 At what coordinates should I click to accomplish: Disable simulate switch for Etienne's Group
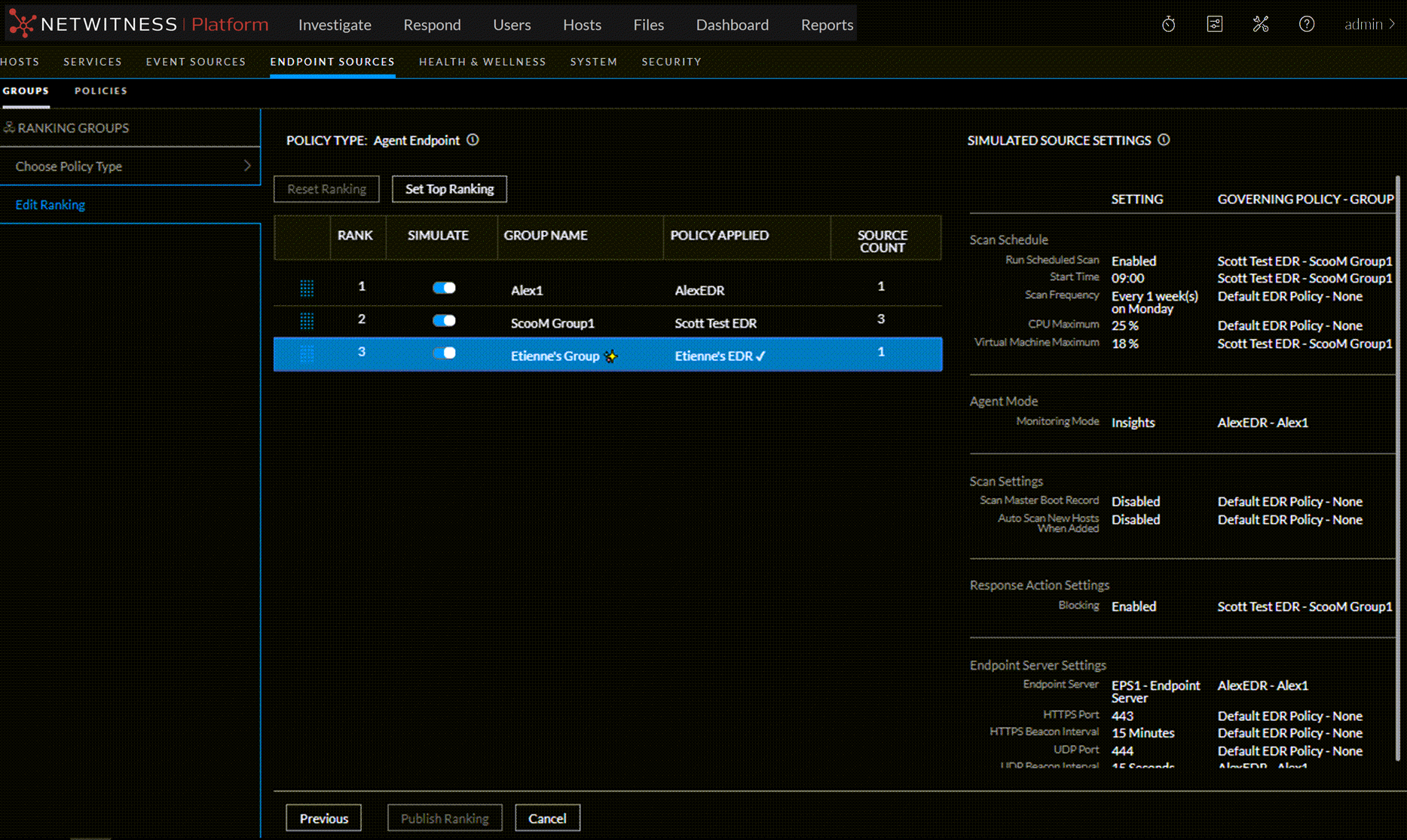tap(444, 353)
